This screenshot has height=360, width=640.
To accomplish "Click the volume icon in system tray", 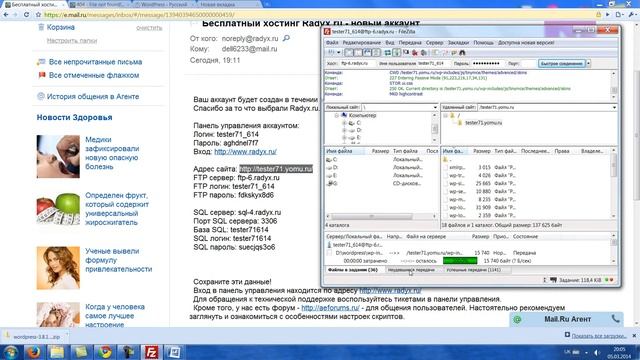I will click(x=597, y=352).
